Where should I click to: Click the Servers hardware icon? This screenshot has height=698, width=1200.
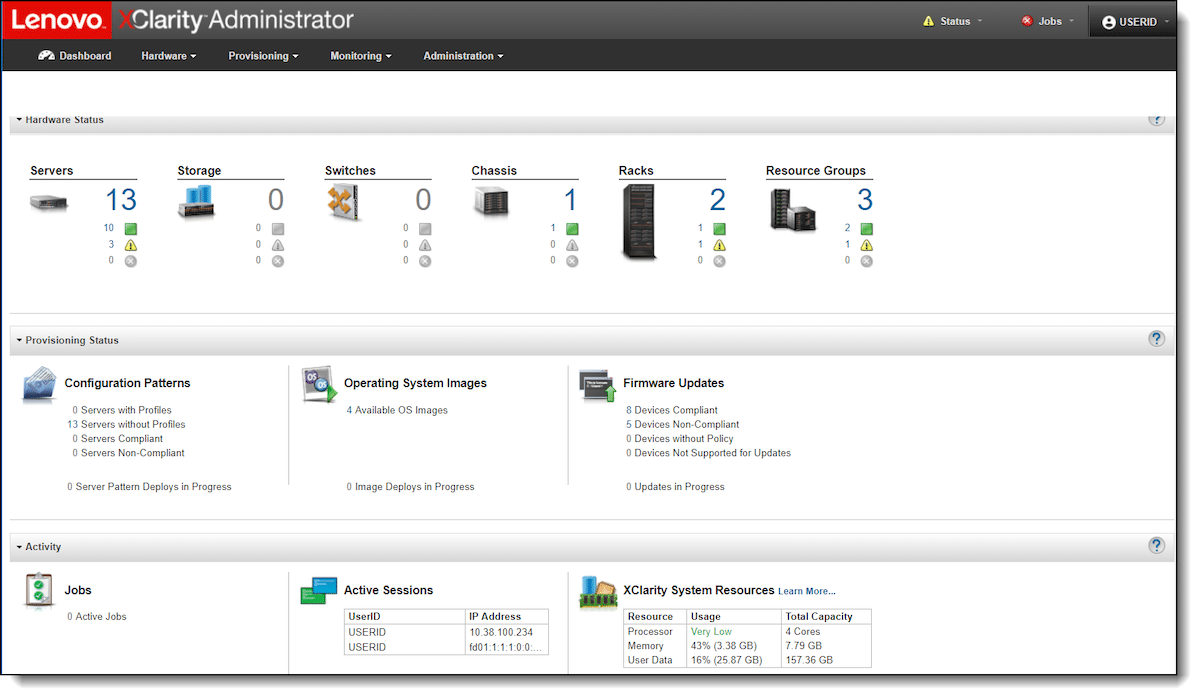click(x=49, y=203)
